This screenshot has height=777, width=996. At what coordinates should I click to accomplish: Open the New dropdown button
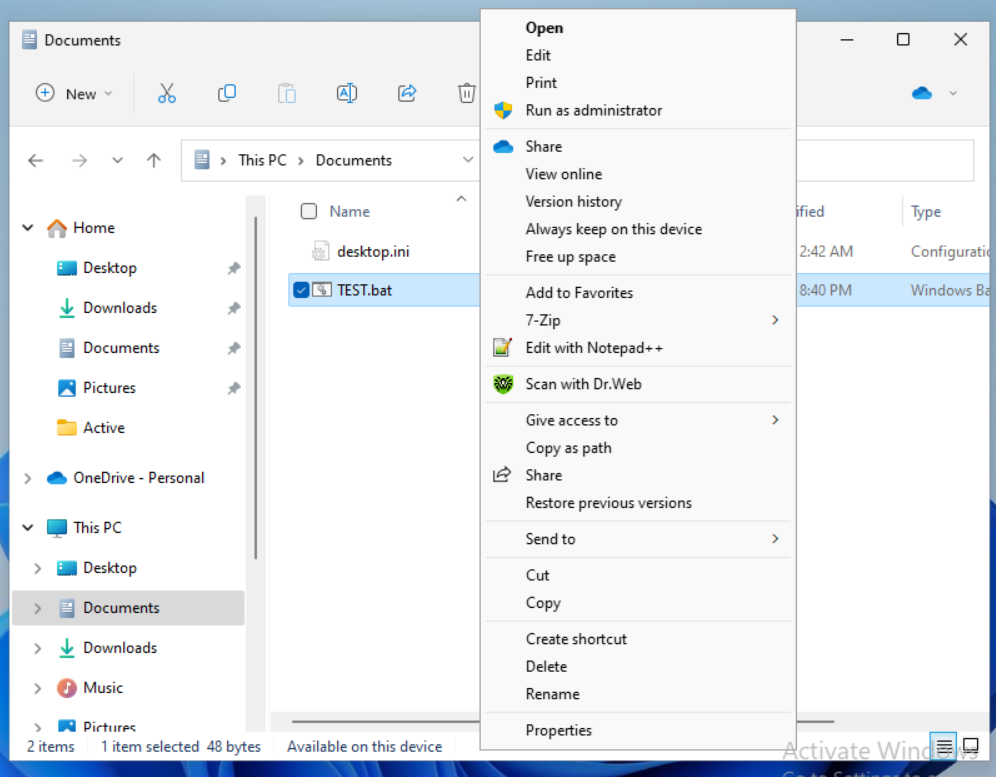(74, 93)
